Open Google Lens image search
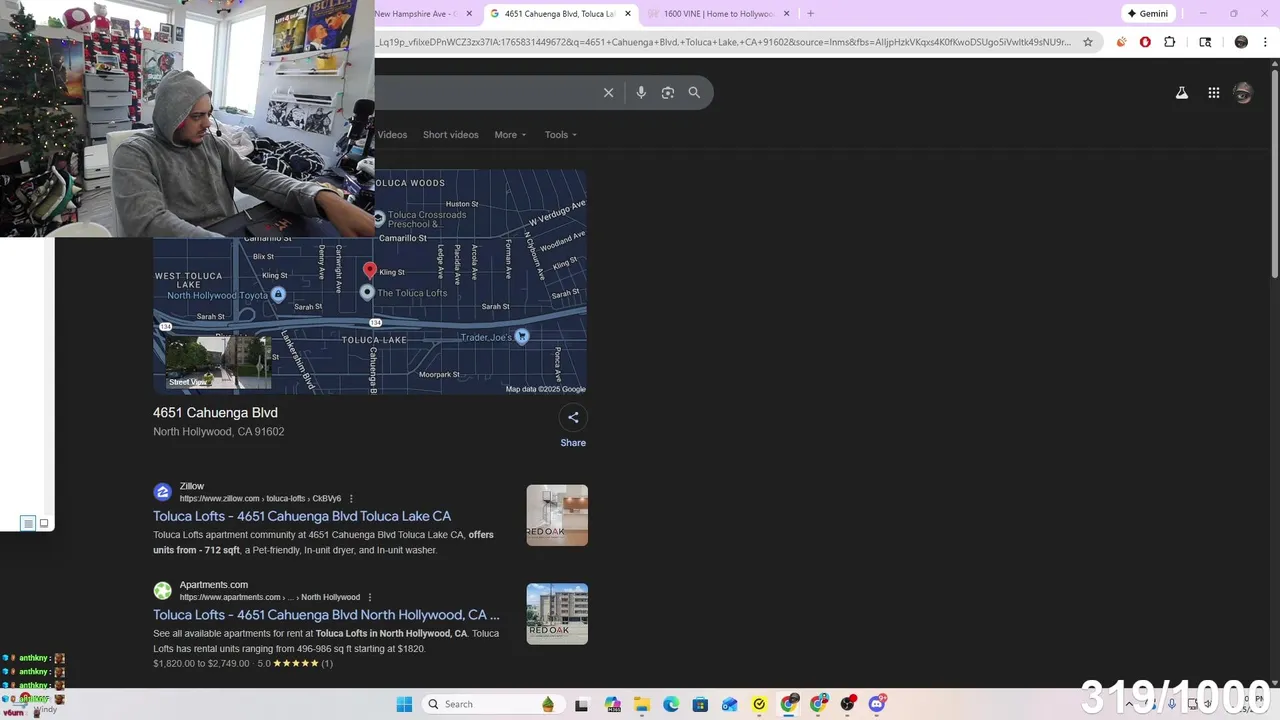 coord(668,92)
